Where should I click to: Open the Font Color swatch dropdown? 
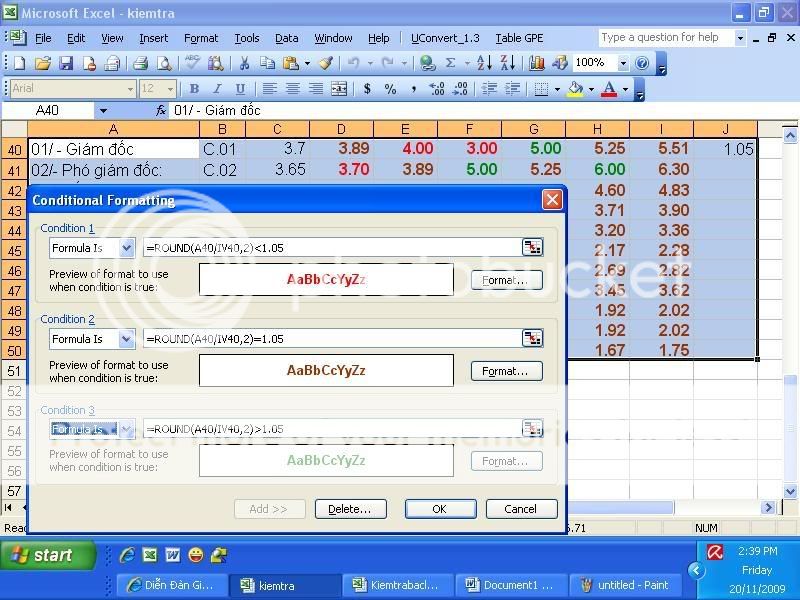pos(625,89)
